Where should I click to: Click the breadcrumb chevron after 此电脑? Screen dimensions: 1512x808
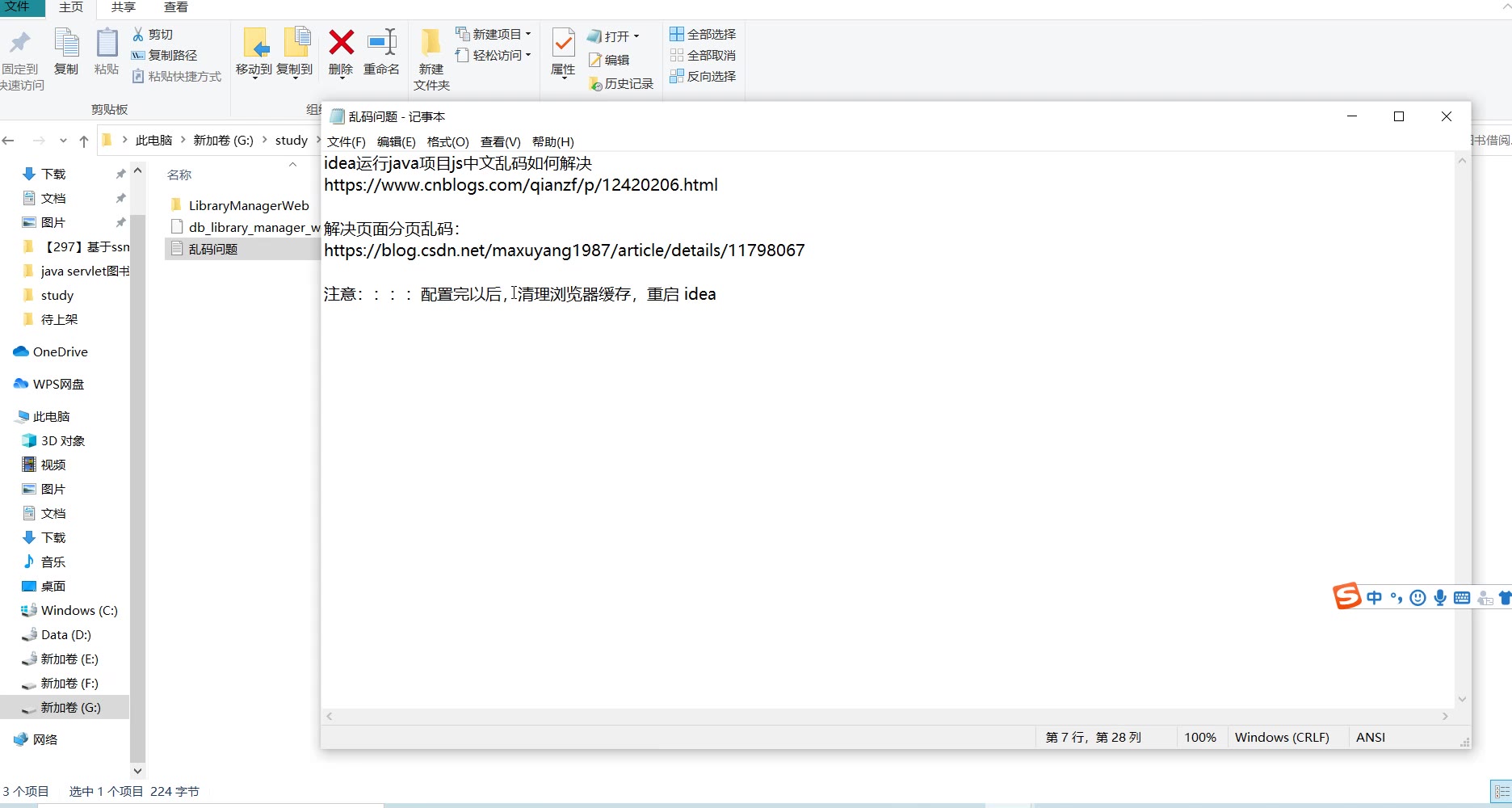click(x=183, y=140)
